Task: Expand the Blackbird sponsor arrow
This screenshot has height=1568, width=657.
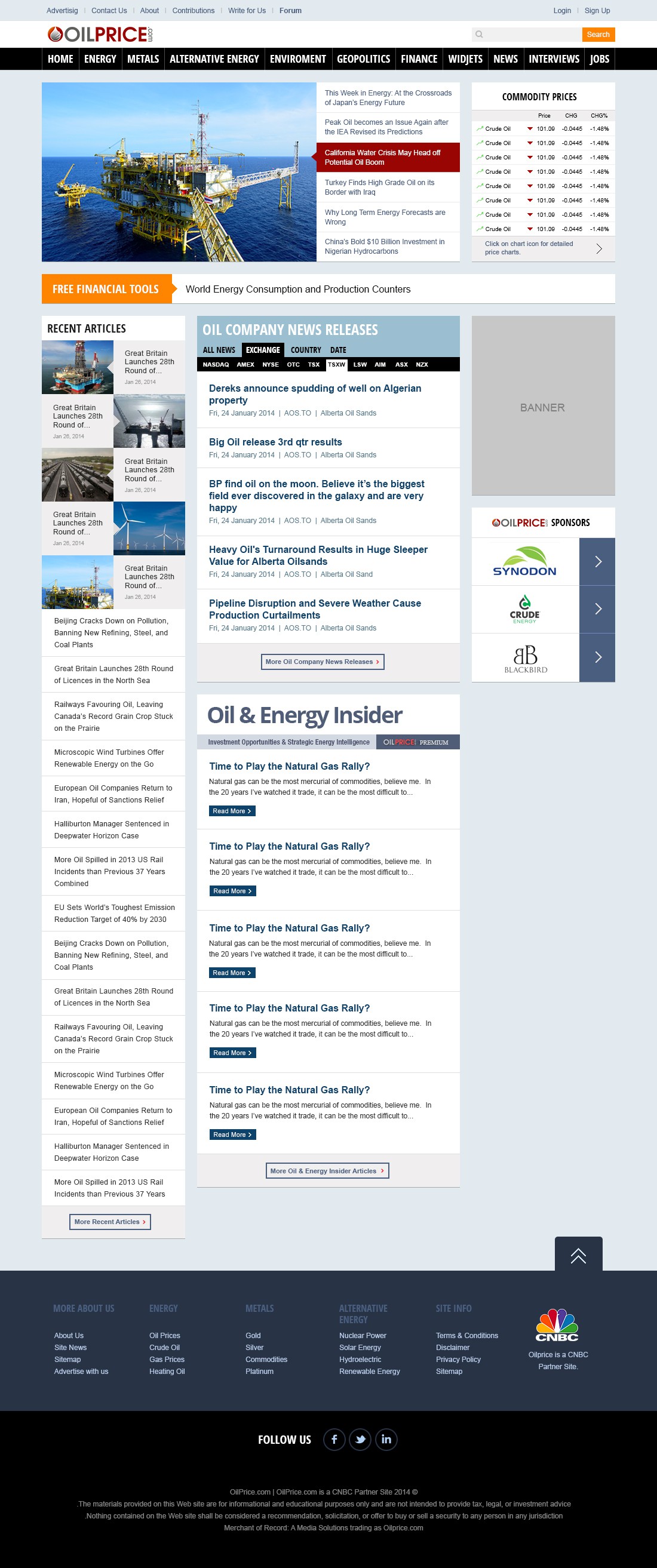Action: (597, 657)
